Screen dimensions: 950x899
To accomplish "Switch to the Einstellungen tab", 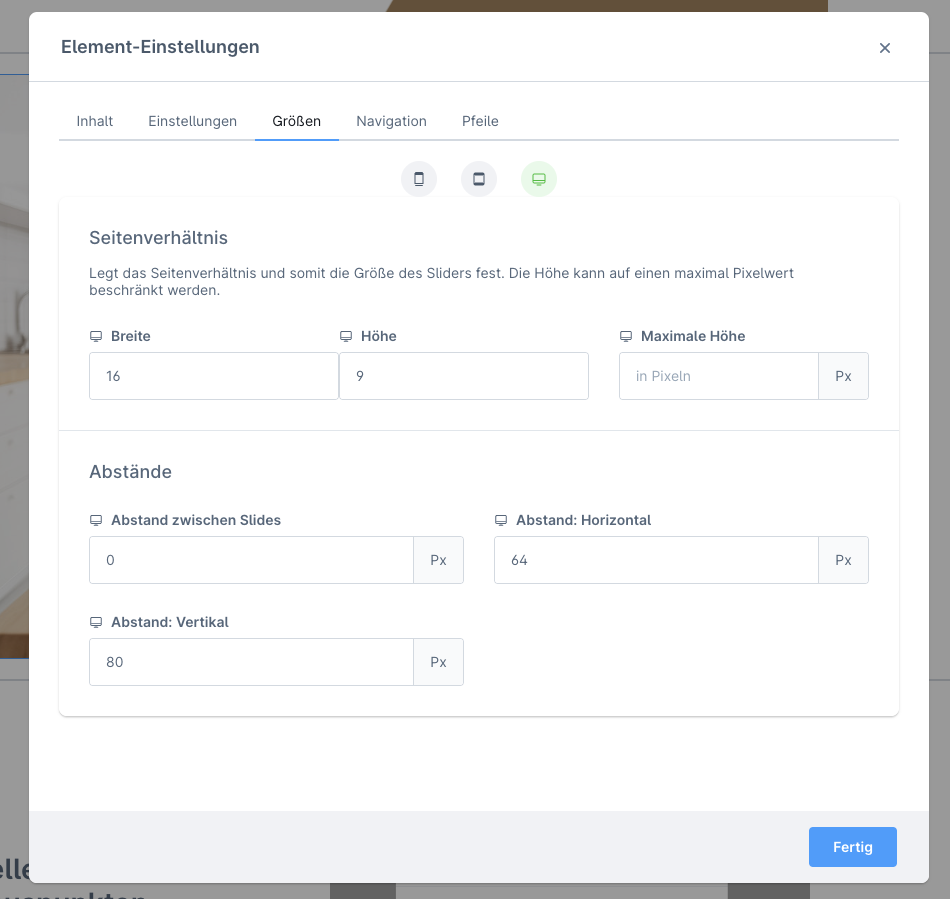I will point(192,121).
